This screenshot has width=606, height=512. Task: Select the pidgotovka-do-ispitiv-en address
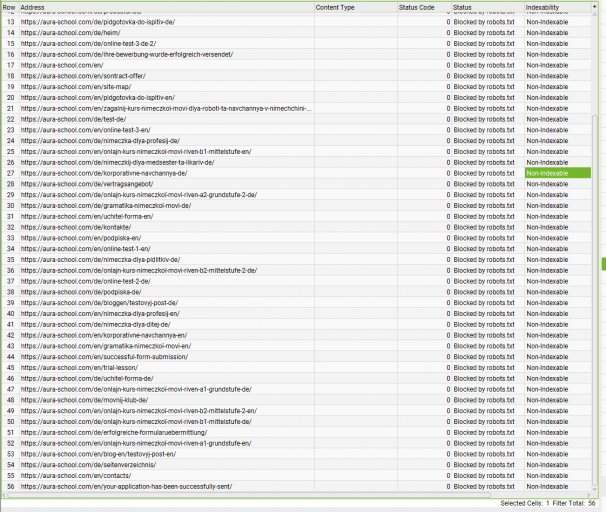(98, 98)
